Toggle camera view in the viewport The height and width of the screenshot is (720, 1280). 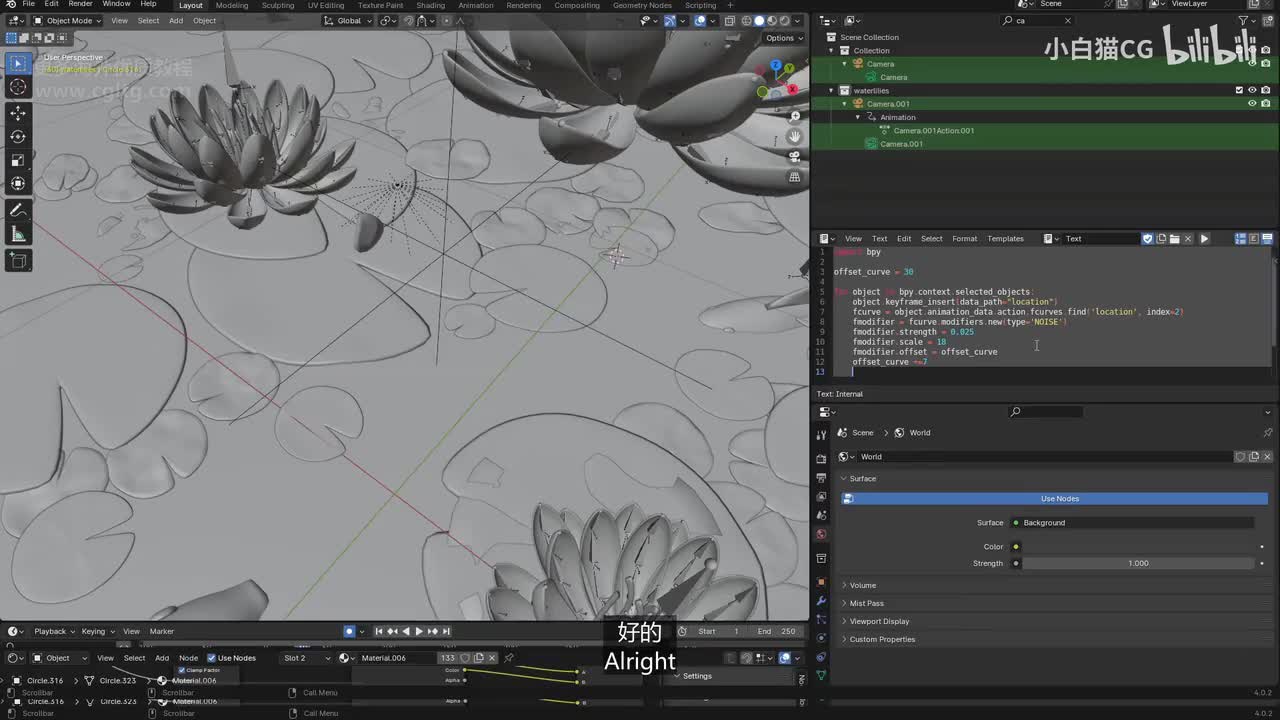pos(794,157)
